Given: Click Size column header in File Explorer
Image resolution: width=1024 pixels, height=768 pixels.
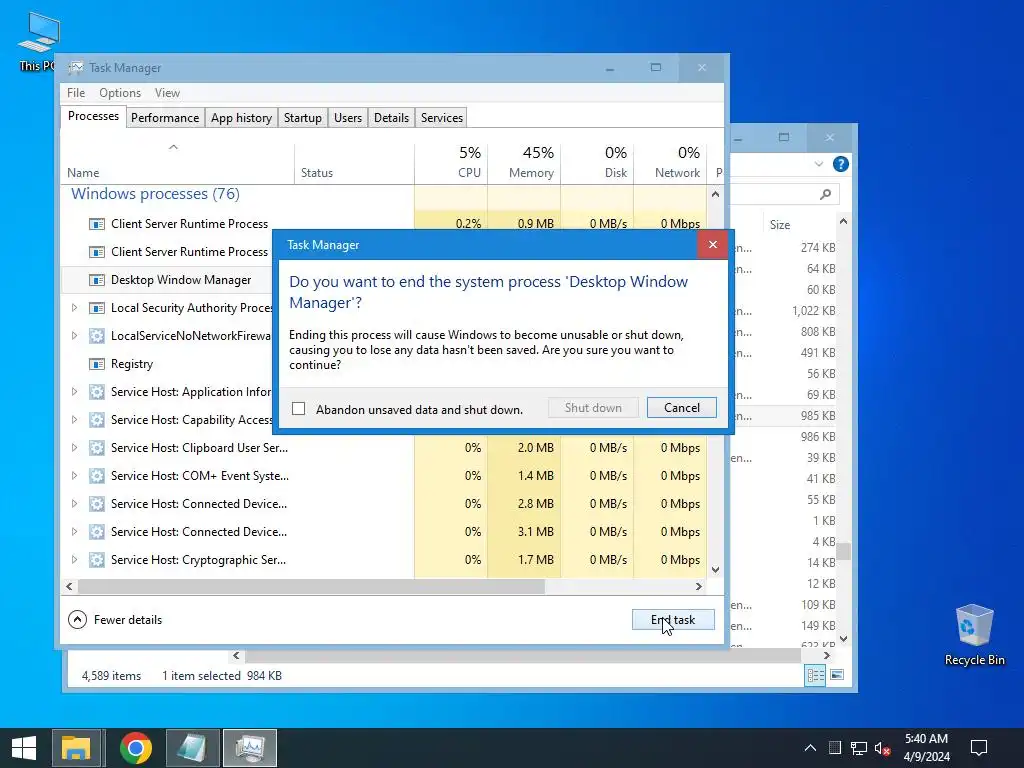Looking at the screenshot, I should tap(780, 225).
